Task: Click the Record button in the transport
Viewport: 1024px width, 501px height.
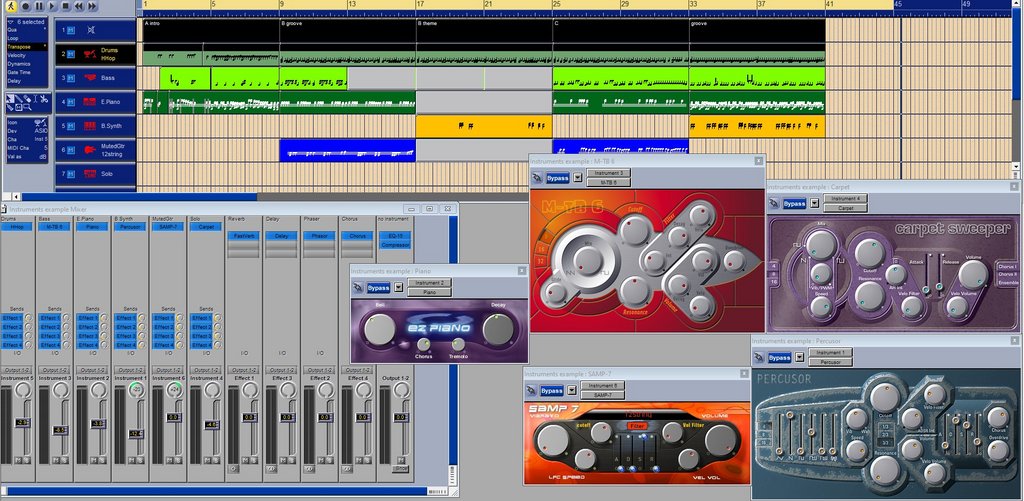Action: point(25,6)
